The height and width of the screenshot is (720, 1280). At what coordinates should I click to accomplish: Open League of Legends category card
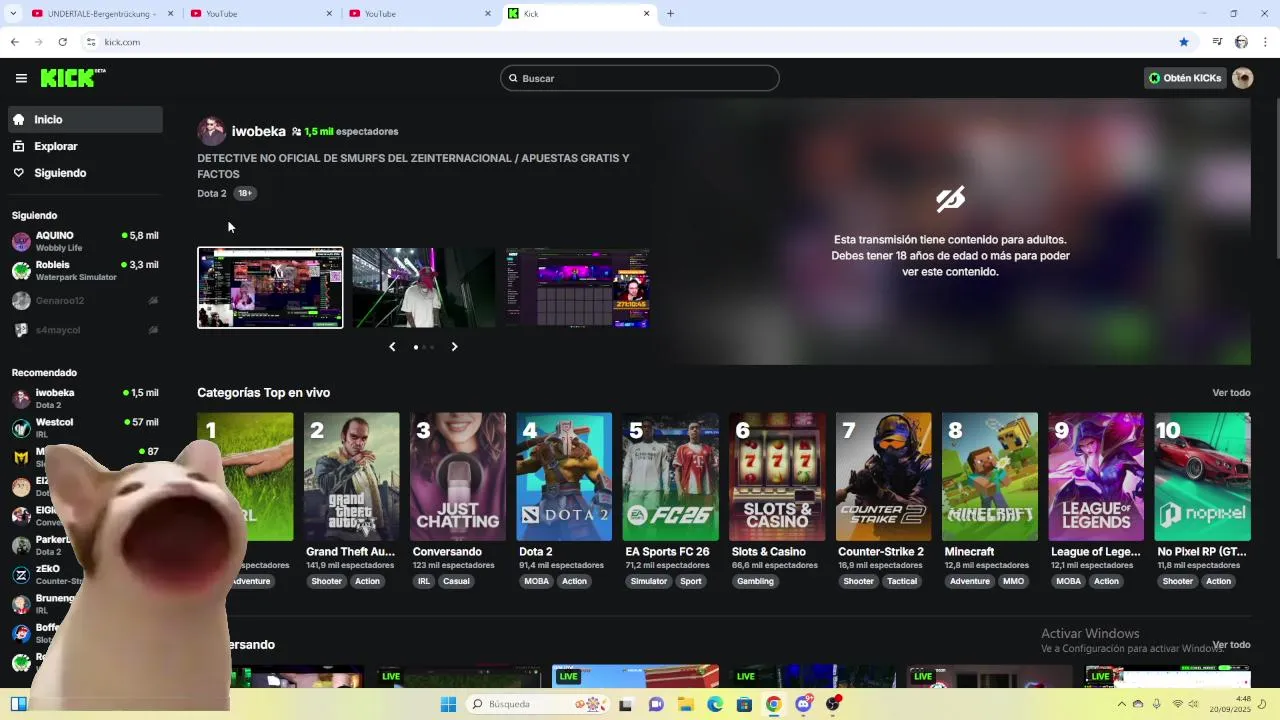click(1096, 477)
